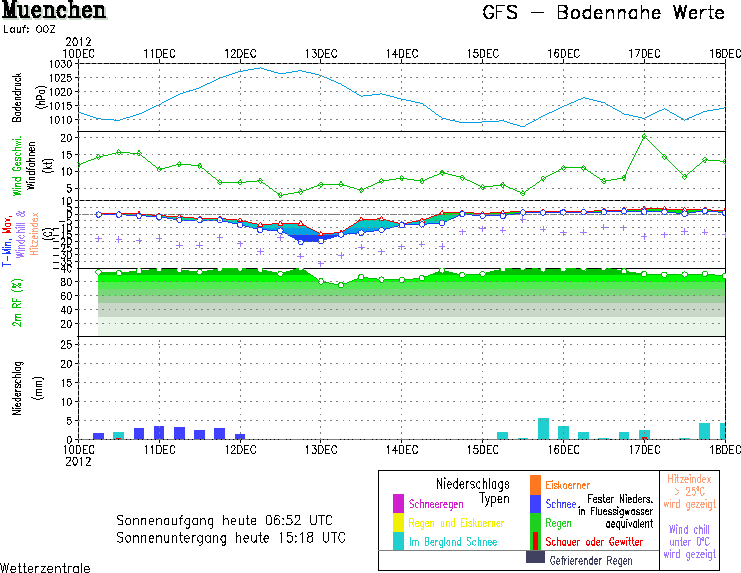
Task: Click the cyan Im Bergland Schnee swatch
Action: 398,541
